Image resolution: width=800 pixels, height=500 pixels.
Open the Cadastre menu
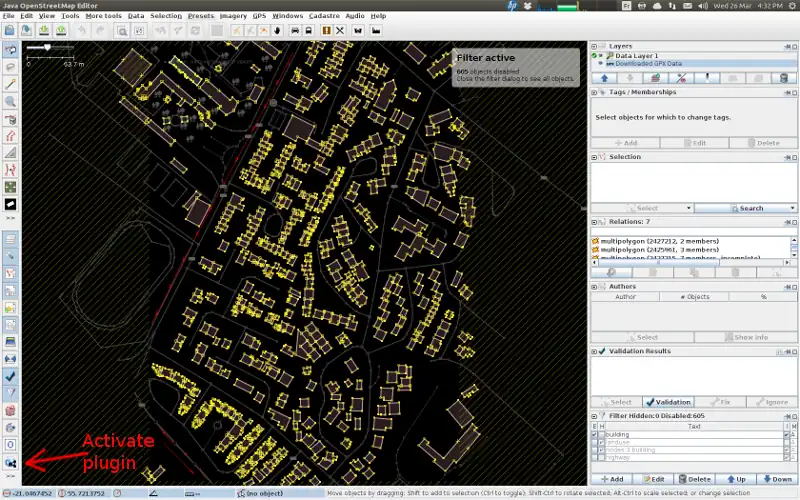[x=324, y=16]
